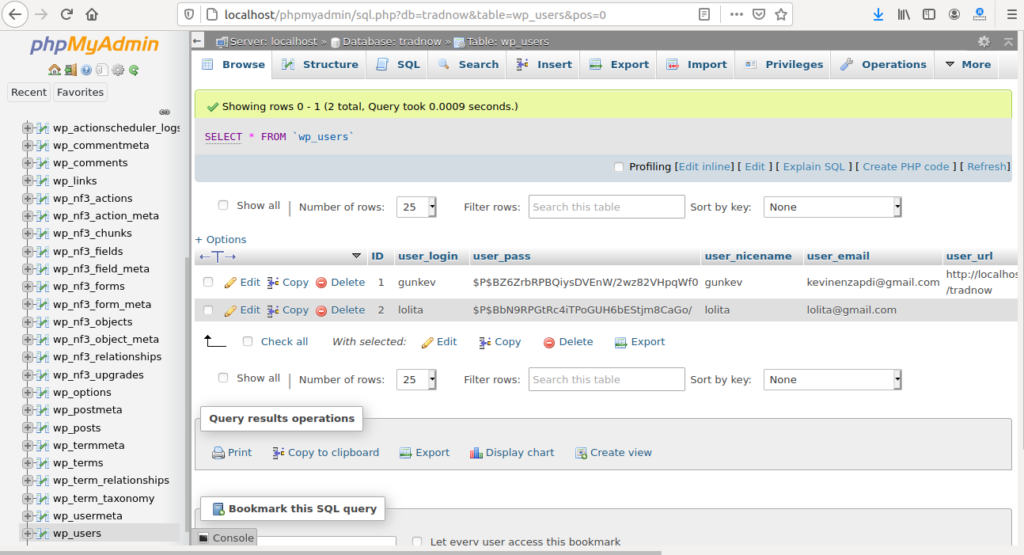
Task: Click the lolita@gmail.com cell
Action: click(852, 310)
